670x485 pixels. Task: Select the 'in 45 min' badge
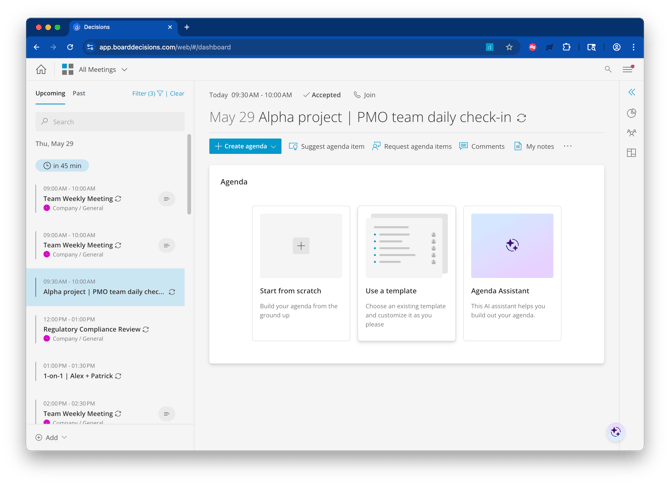62,166
